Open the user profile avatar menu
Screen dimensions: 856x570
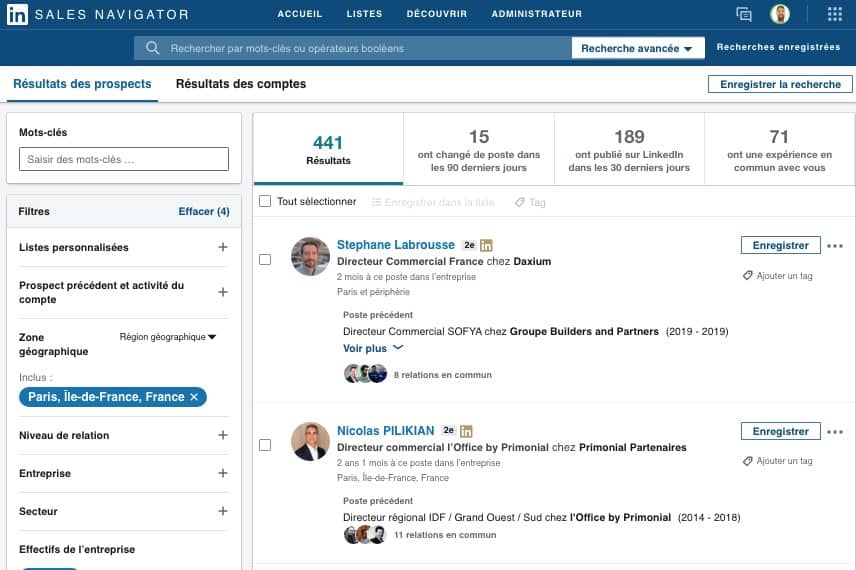pyautogui.click(x=780, y=14)
